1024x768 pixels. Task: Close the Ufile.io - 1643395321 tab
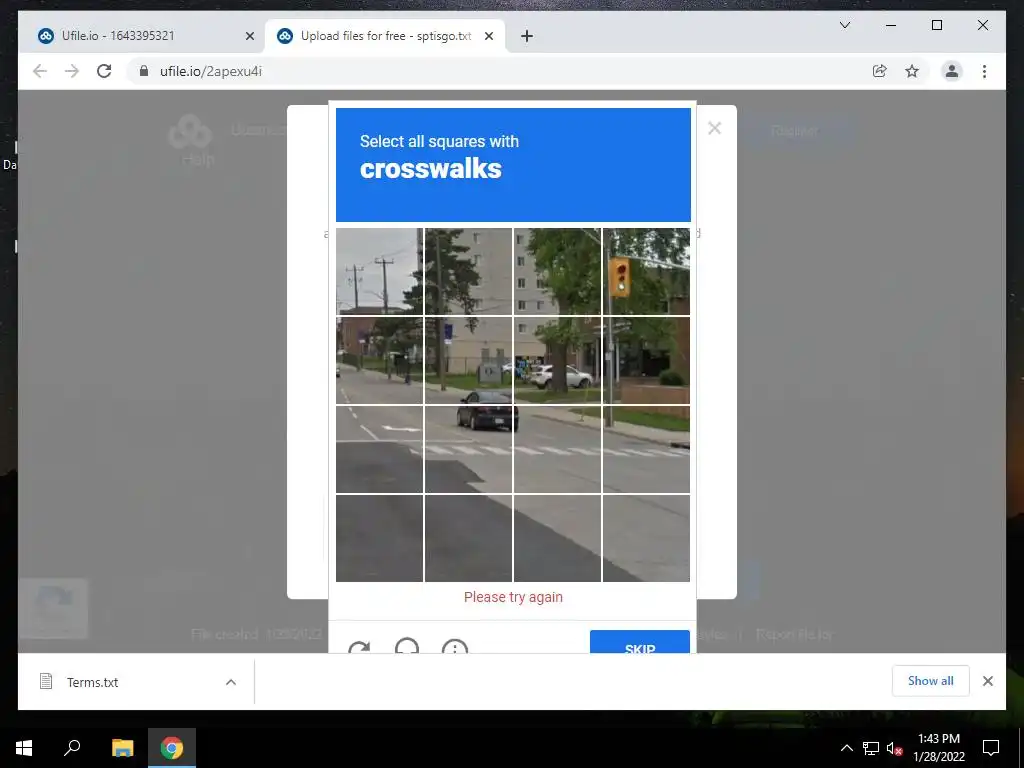pos(249,37)
